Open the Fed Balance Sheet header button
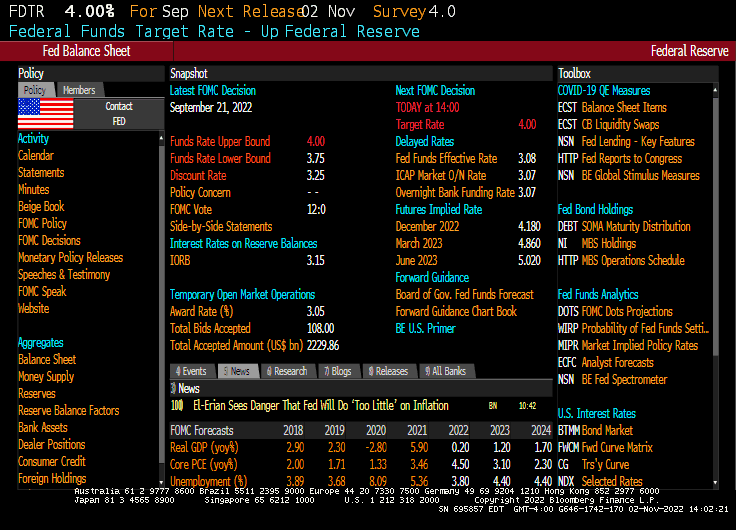Viewport: 736px width, 530px height. 86,51
